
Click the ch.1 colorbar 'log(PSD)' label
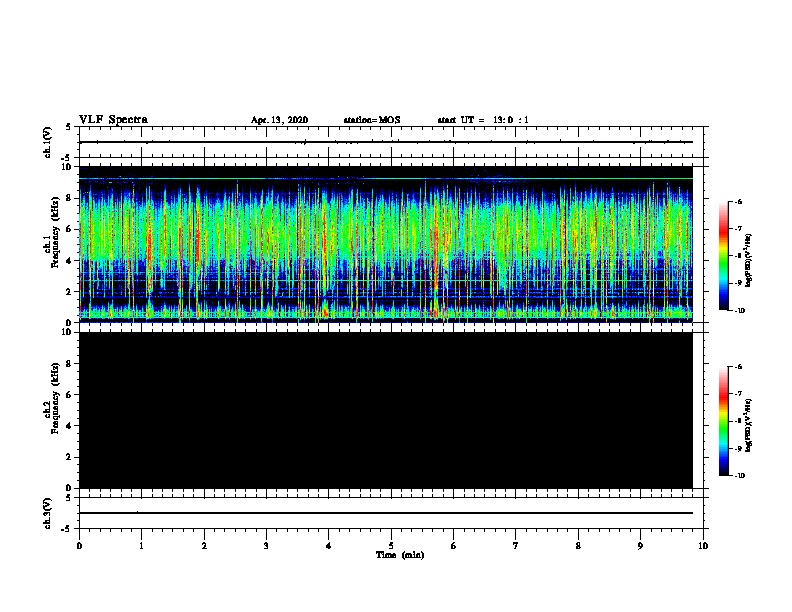[748, 261]
